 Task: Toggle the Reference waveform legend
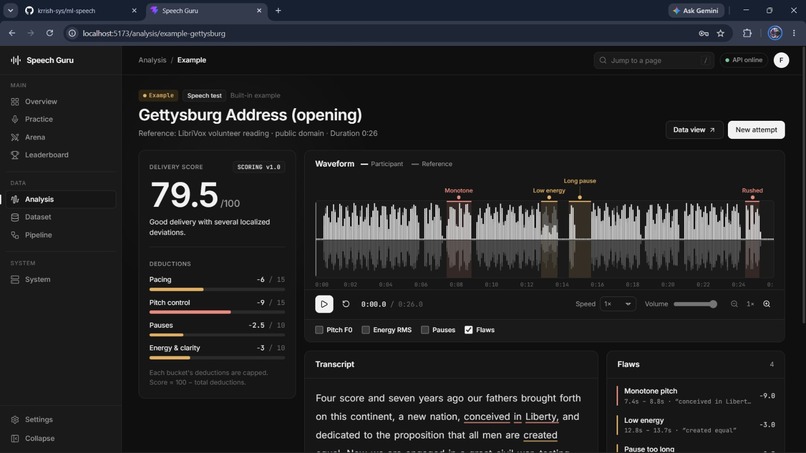click(432, 164)
